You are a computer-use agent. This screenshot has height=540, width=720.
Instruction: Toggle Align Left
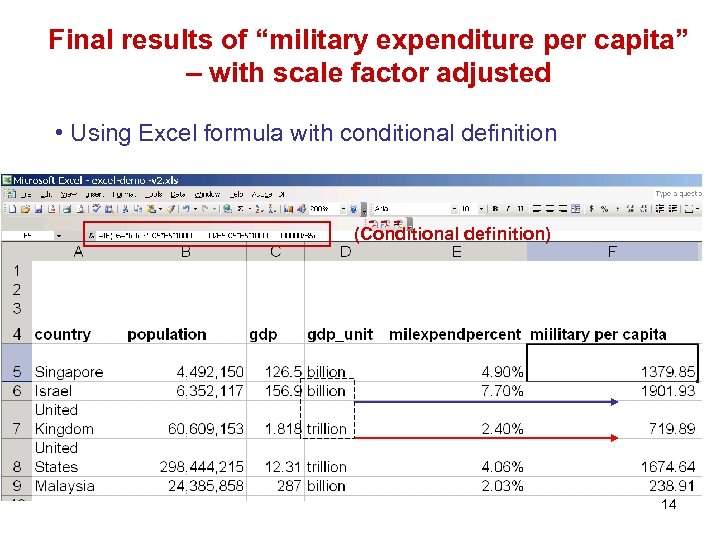pyautogui.click(x=536, y=208)
